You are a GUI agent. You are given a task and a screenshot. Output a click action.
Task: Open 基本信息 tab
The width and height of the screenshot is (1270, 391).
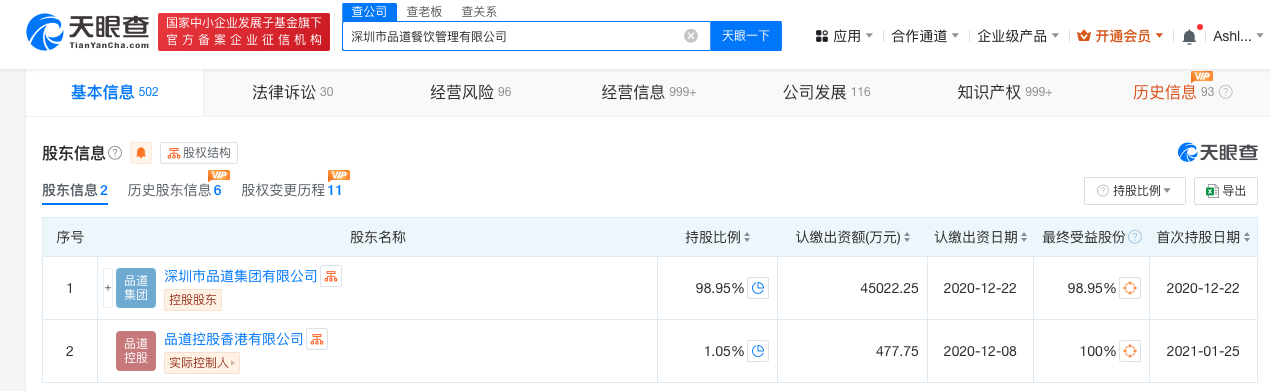tap(114, 93)
